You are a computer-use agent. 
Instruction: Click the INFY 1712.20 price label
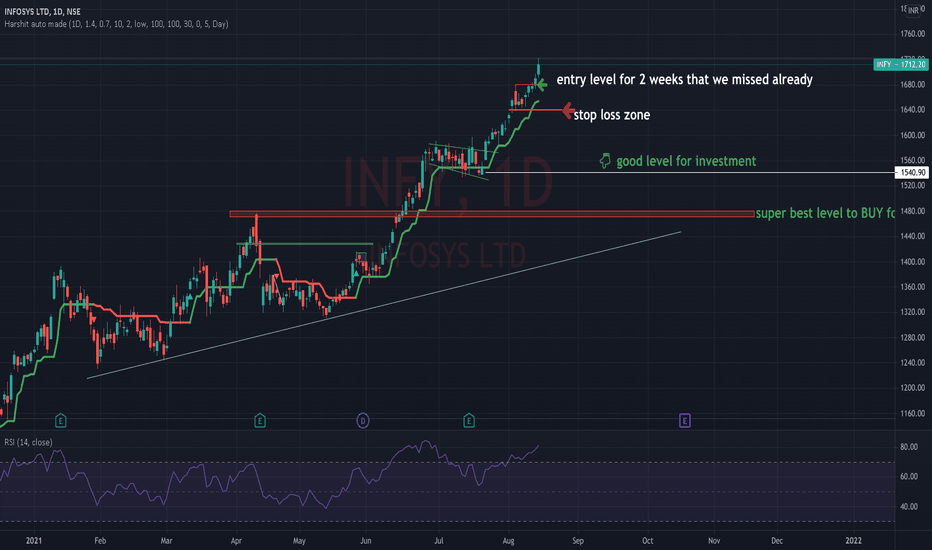click(900, 64)
